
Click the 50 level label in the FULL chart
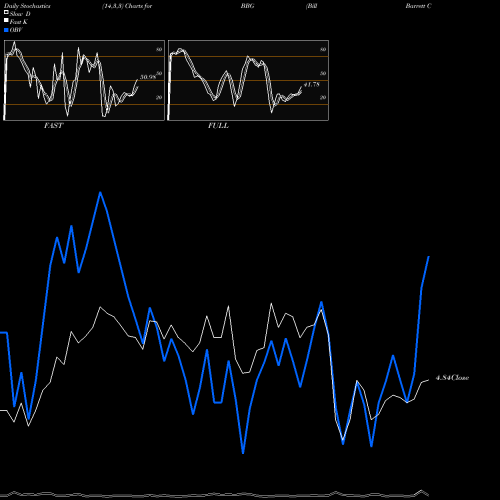pos(323,73)
